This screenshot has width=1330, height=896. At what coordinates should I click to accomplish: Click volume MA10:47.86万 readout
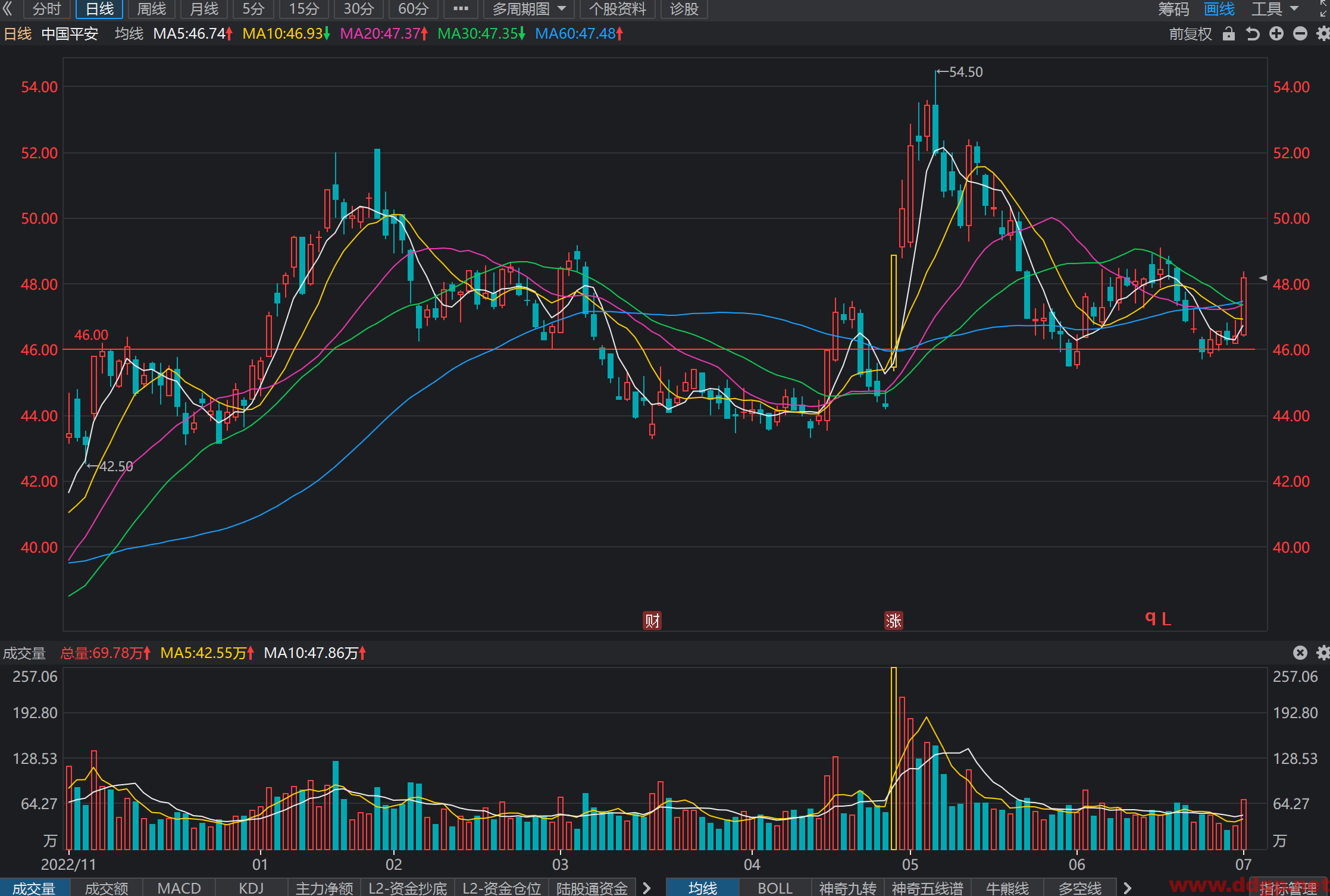[x=315, y=653]
